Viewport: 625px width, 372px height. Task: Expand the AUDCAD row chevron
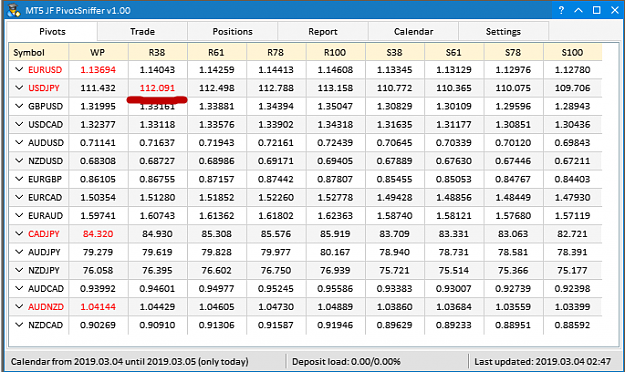click(x=19, y=288)
